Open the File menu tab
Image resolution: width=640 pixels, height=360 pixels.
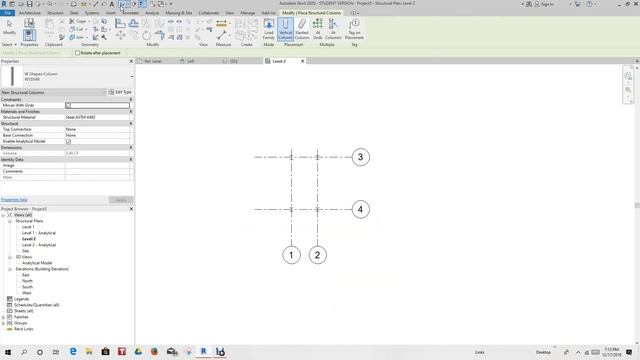[x=8, y=13]
